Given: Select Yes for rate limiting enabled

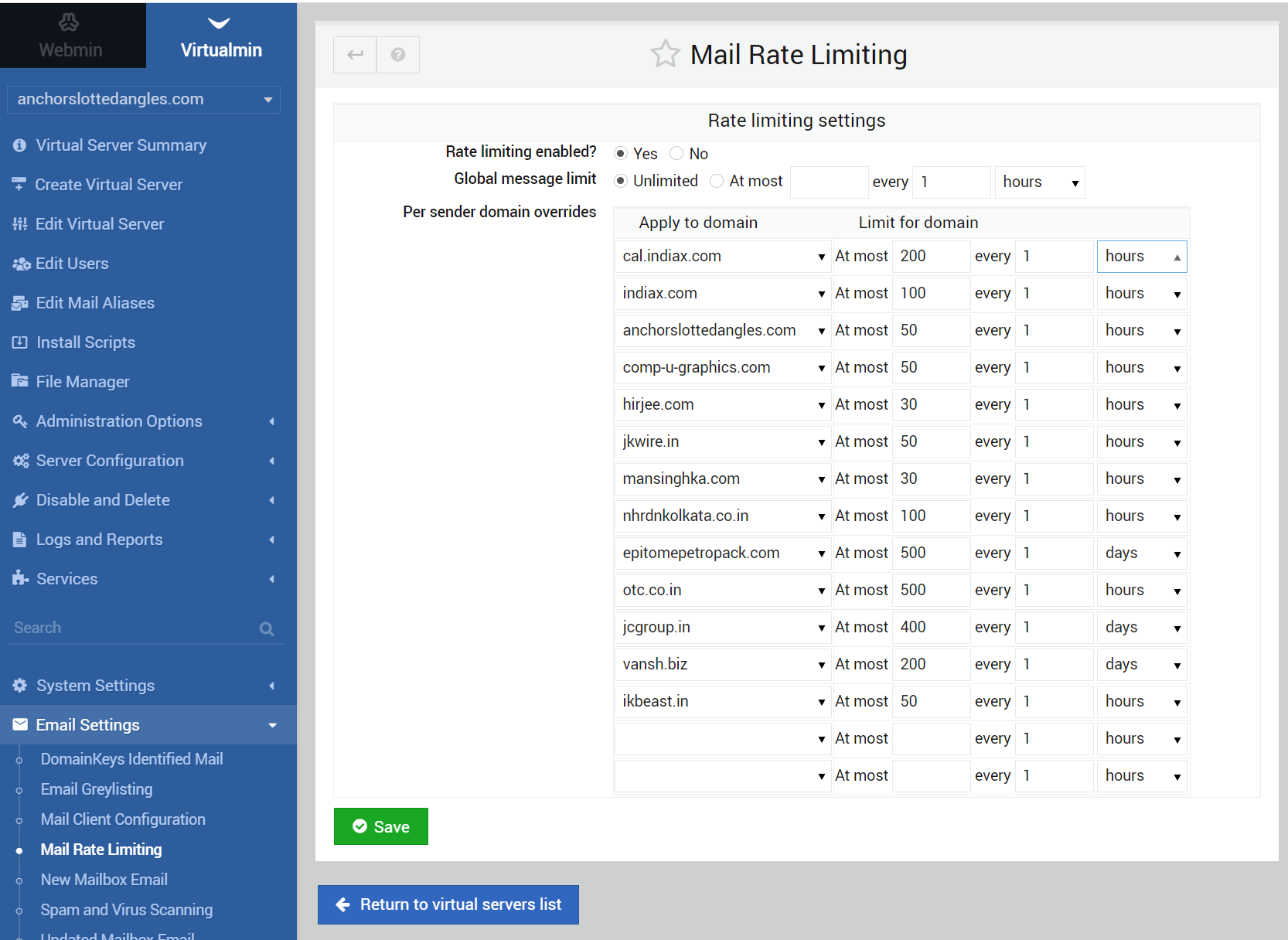Looking at the screenshot, I should (x=620, y=153).
